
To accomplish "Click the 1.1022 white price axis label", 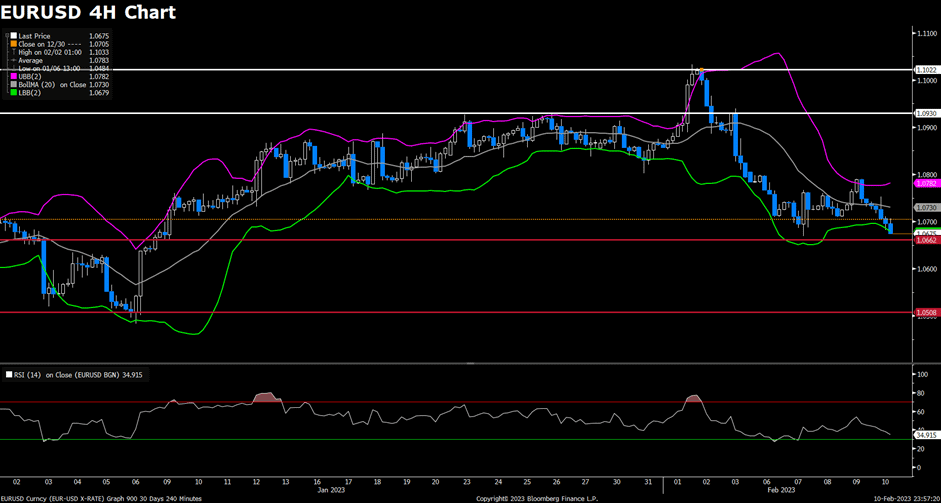I will tap(926, 70).
